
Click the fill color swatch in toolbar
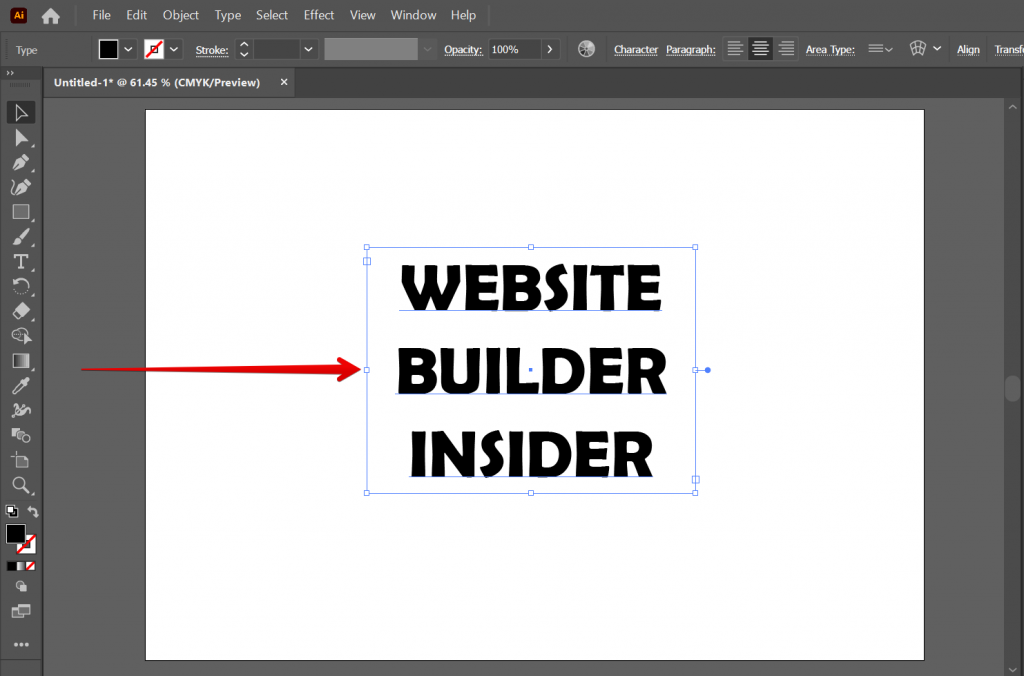point(110,48)
